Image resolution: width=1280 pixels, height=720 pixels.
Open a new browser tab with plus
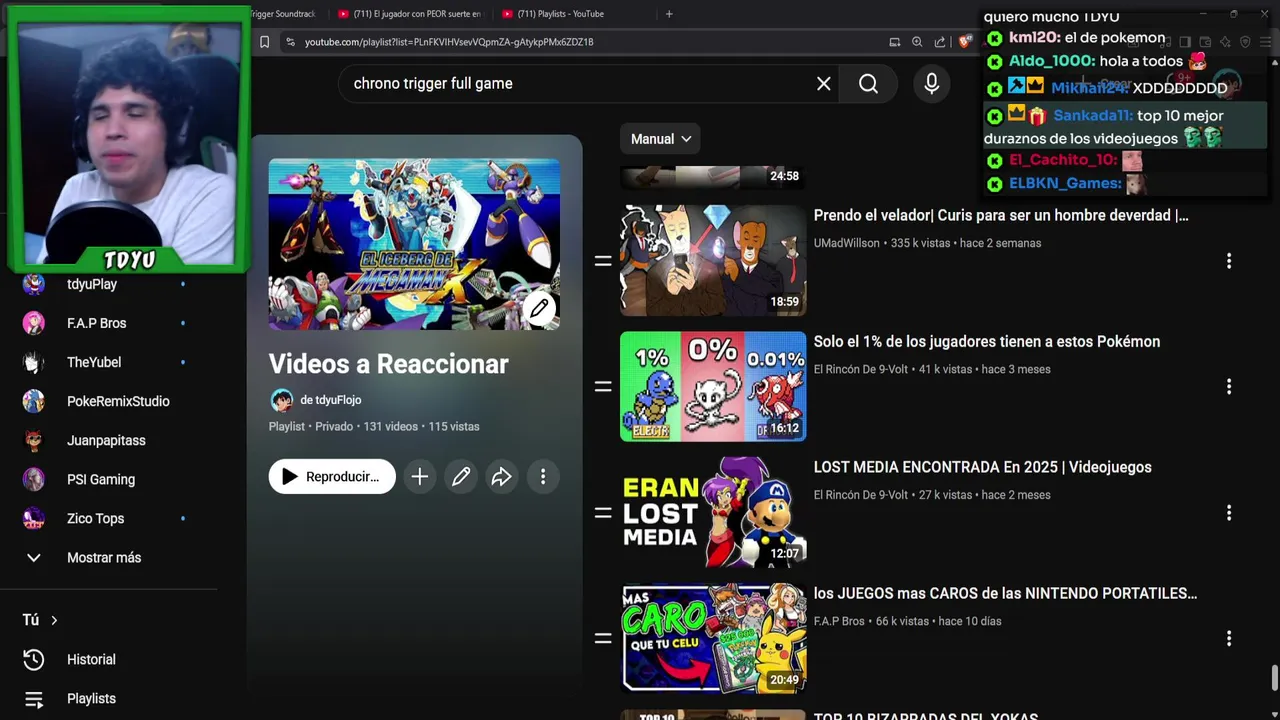click(669, 14)
